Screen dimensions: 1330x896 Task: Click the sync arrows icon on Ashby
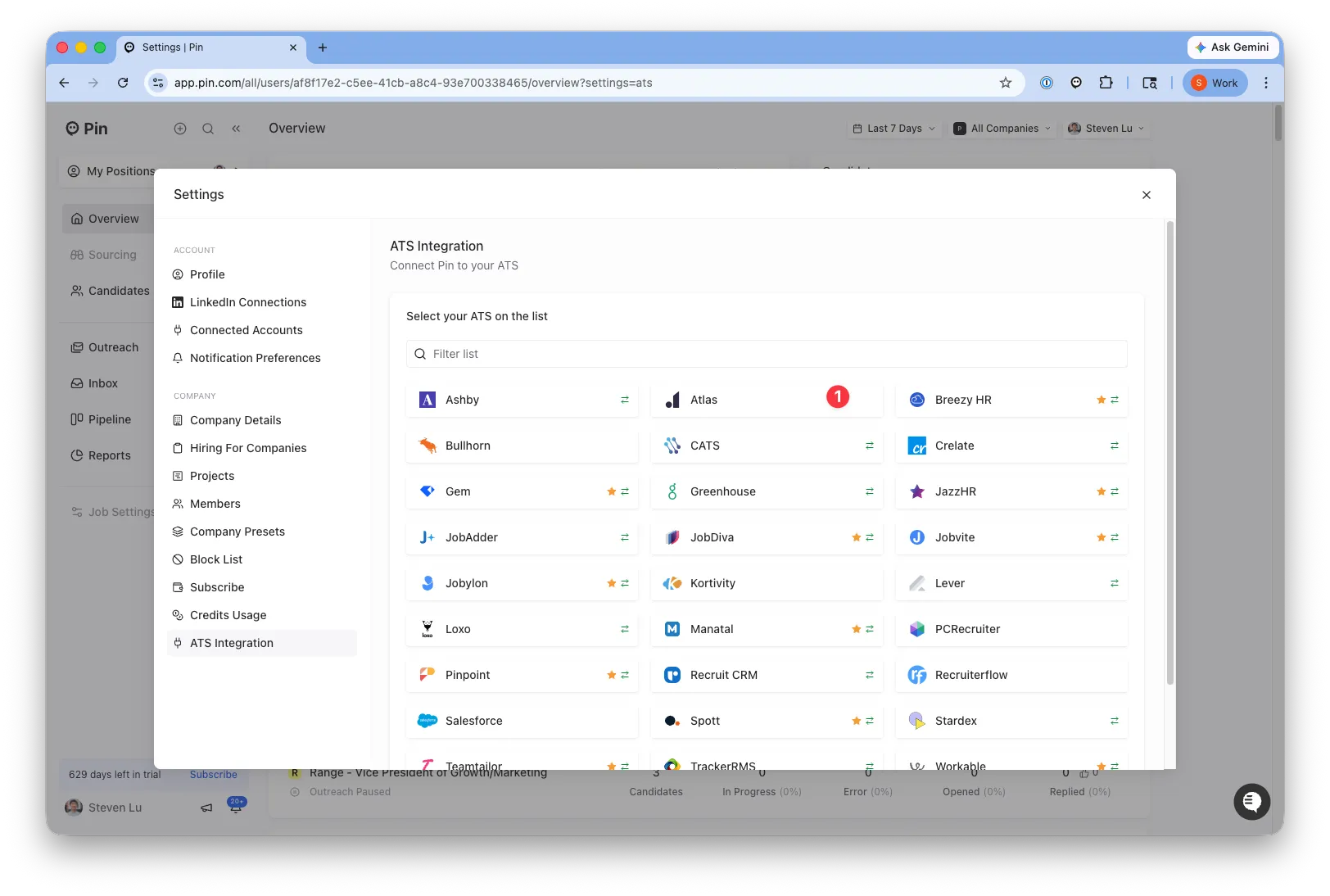(625, 400)
